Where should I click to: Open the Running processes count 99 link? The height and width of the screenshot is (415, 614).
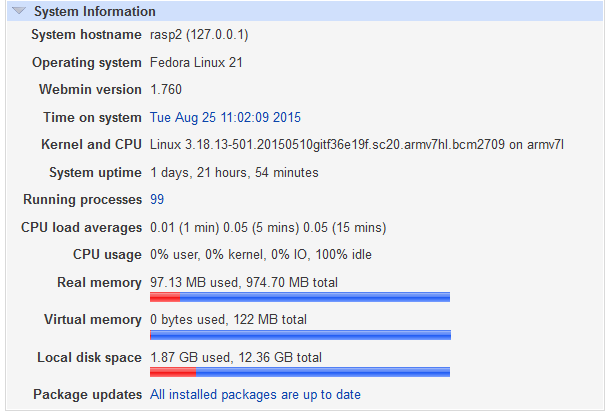pos(157,199)
